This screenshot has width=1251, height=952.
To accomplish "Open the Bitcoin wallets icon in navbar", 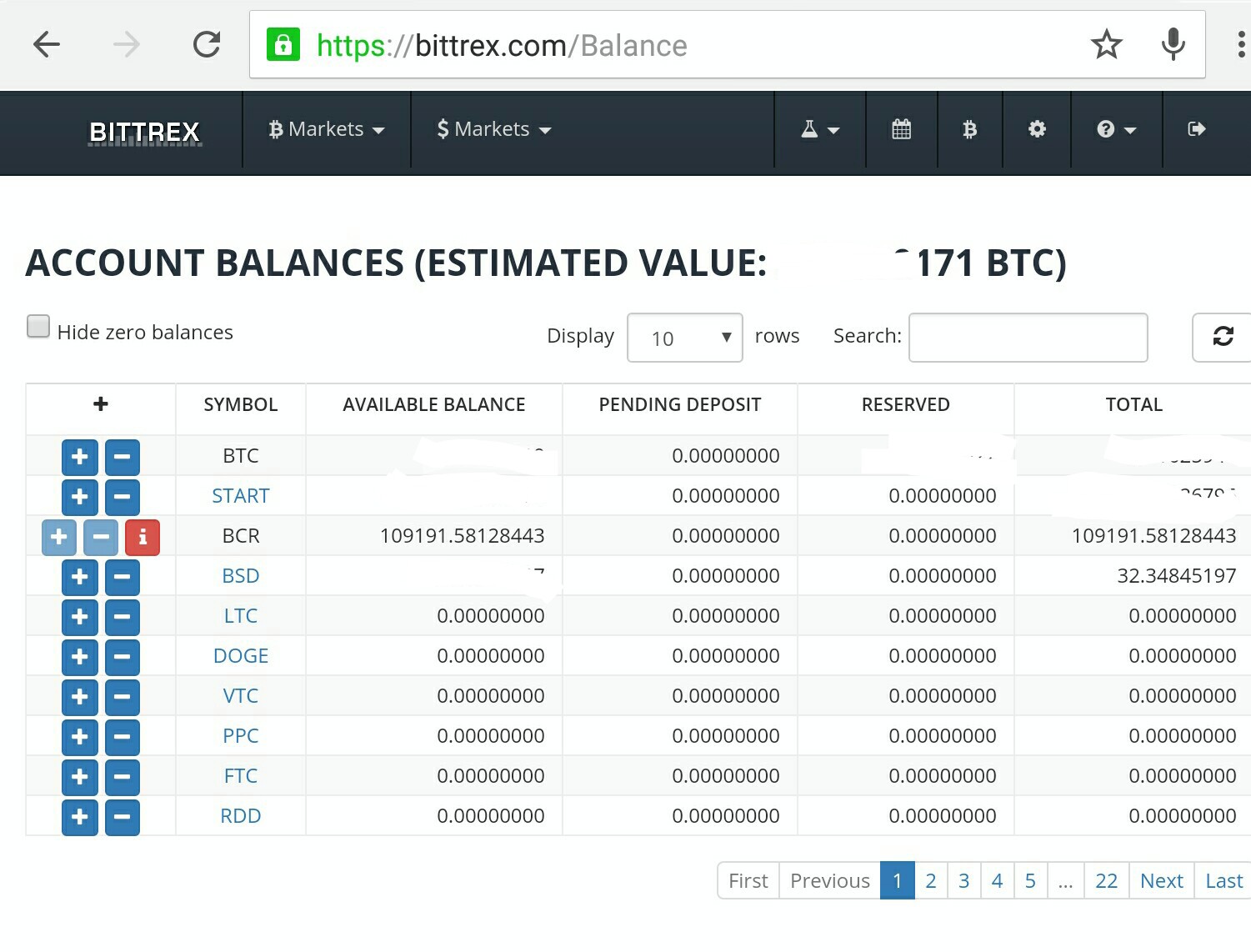I will coord(970,129).
